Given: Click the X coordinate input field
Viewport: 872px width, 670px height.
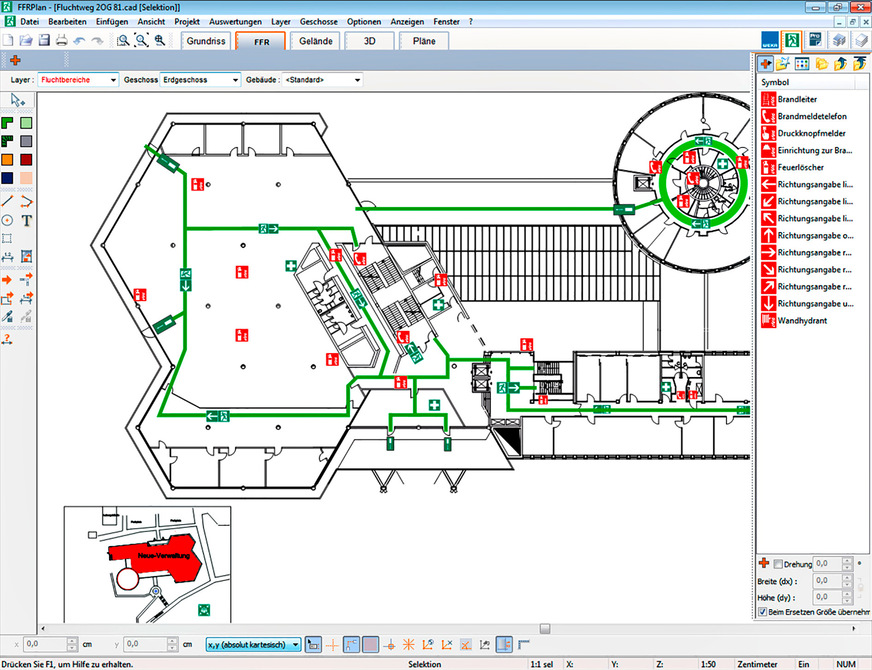Looking at the screenshot, I should [50, 644].
